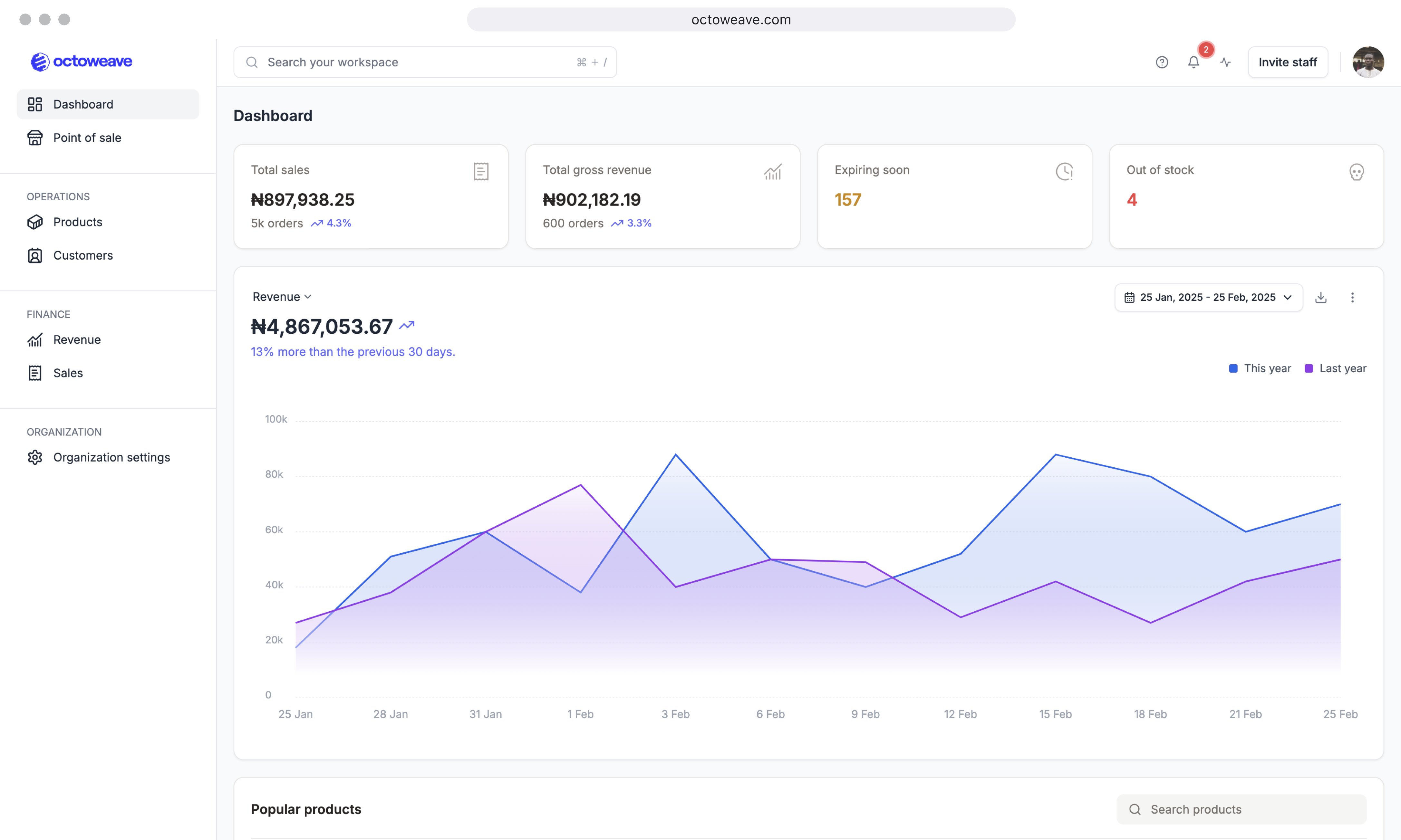1401x840 pixels.
Task: Click the receipt icon on Total sales card
Action: point(481,171)
